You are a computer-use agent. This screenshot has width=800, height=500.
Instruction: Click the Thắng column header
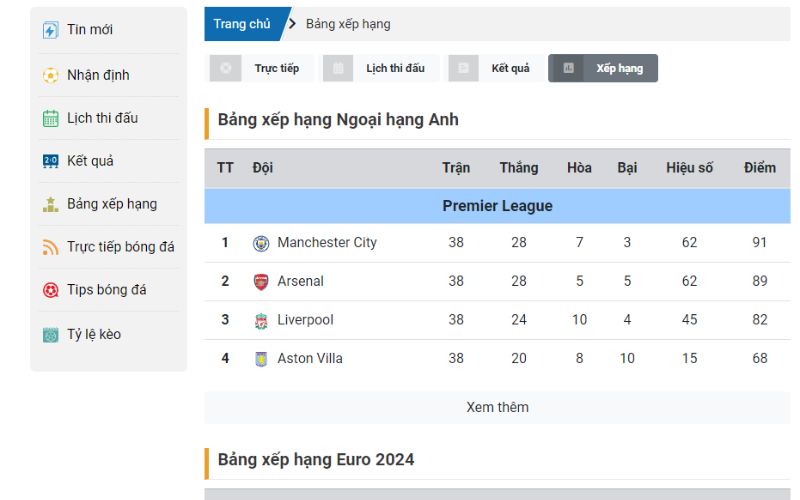tap(519, 168)
